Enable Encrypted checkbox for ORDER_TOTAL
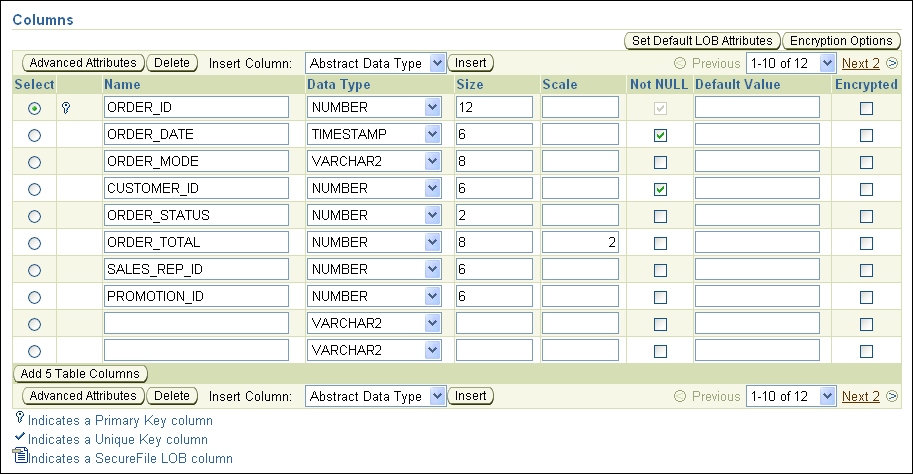Image resolution: width=913 pixels, height=474 pixels. point(866,243)
